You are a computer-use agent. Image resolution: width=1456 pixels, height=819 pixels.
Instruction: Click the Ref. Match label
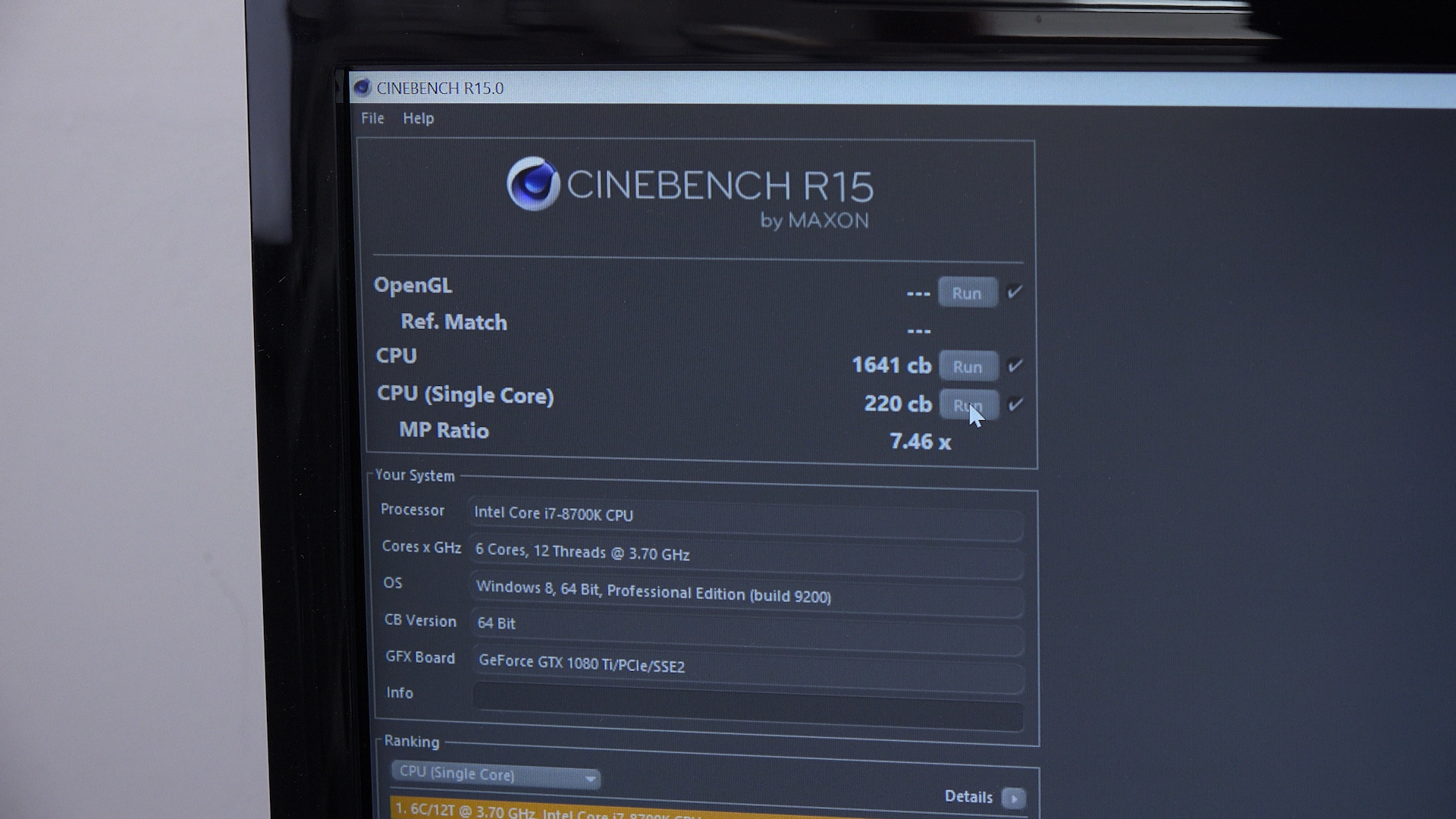[453, 322]
